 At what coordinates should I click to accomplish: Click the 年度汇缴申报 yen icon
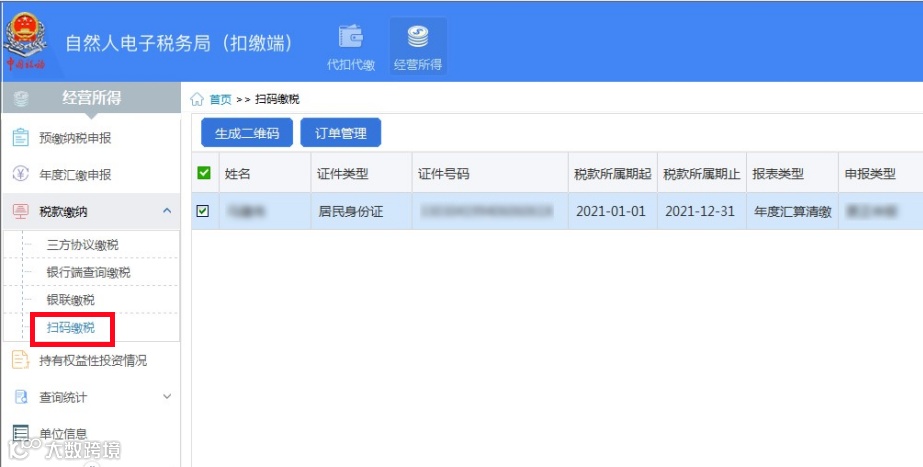tap(21, 174)
